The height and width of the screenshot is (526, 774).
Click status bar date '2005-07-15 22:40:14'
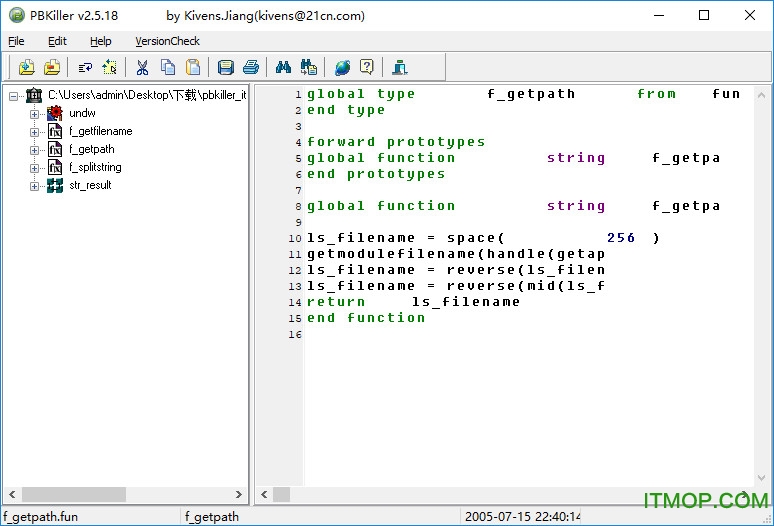click(x=522, y=517)
